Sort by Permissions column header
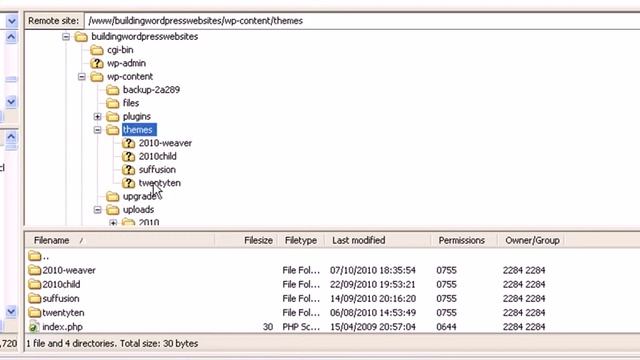 click(464, 240)
